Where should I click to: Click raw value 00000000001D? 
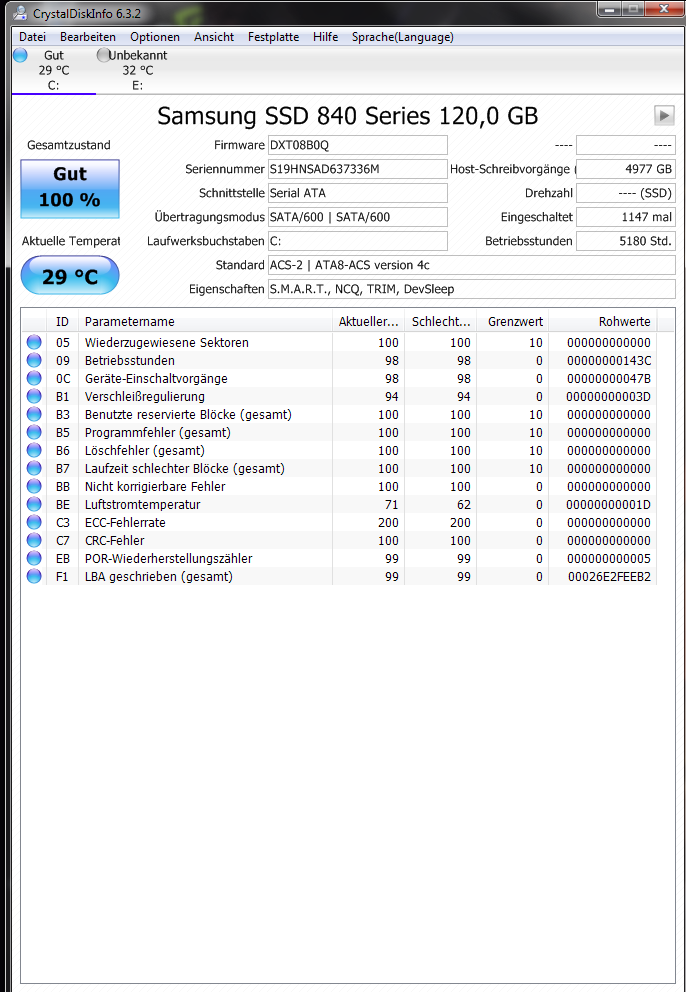pos(609,504)
